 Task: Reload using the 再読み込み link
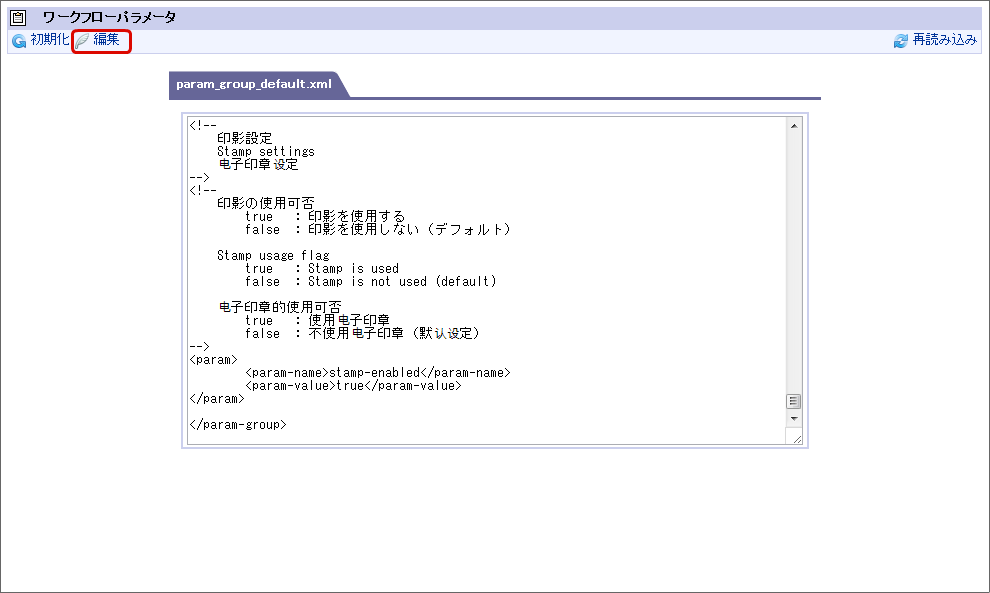[x=945, y=41]
